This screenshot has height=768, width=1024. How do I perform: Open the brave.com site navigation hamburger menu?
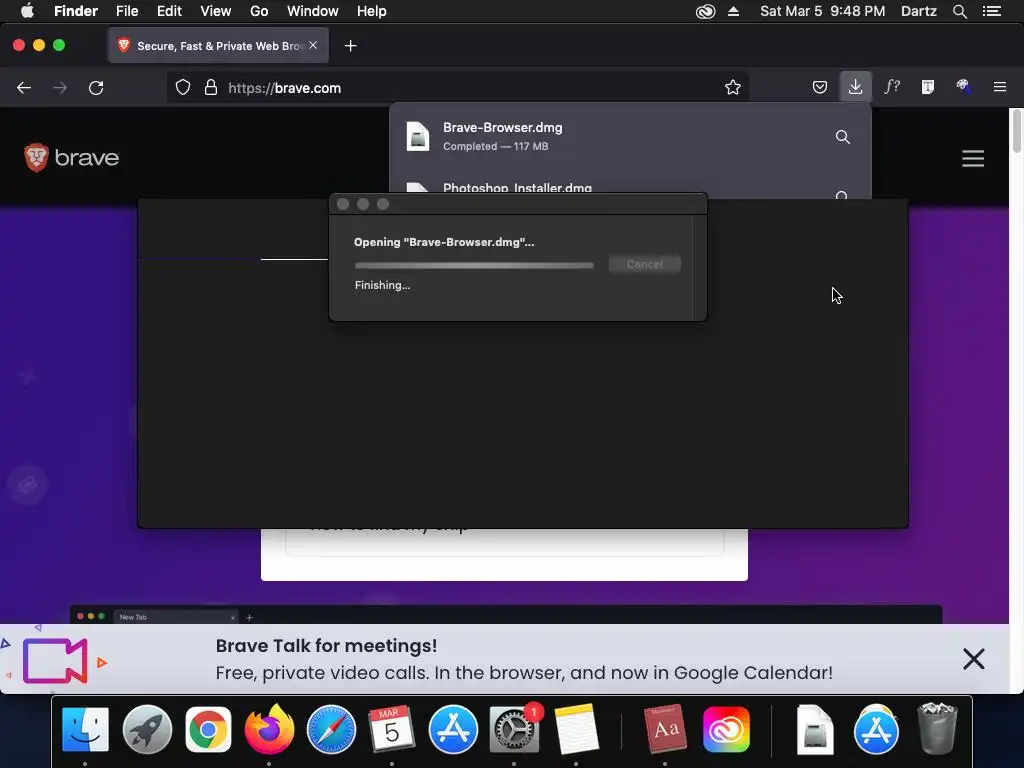972,158
